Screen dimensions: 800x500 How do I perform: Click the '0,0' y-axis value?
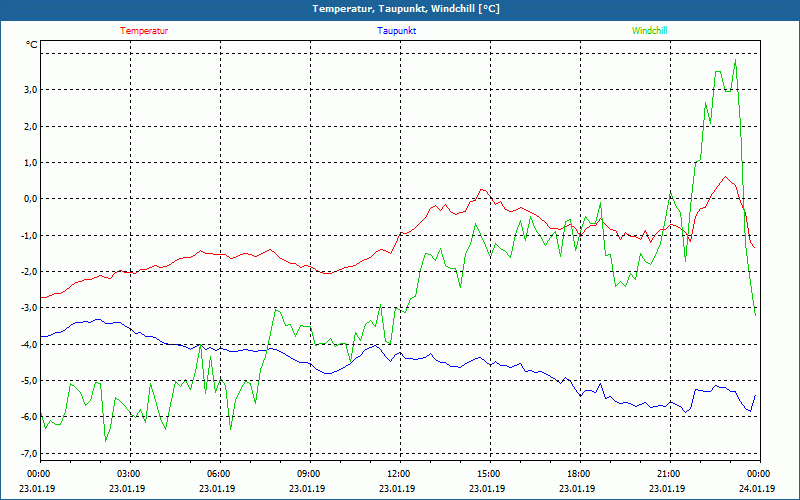pos(31,199)
